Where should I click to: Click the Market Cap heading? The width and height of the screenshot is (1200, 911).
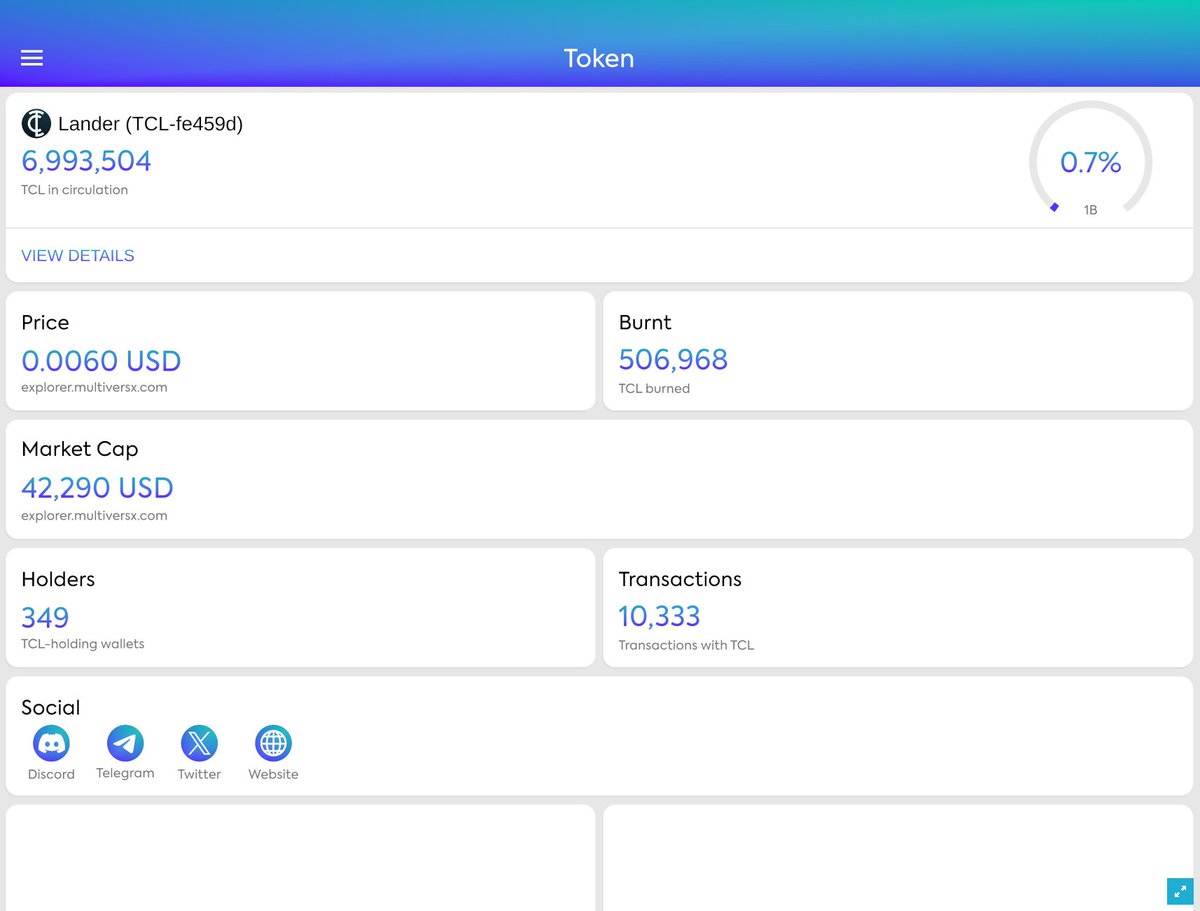coord(80,450)
